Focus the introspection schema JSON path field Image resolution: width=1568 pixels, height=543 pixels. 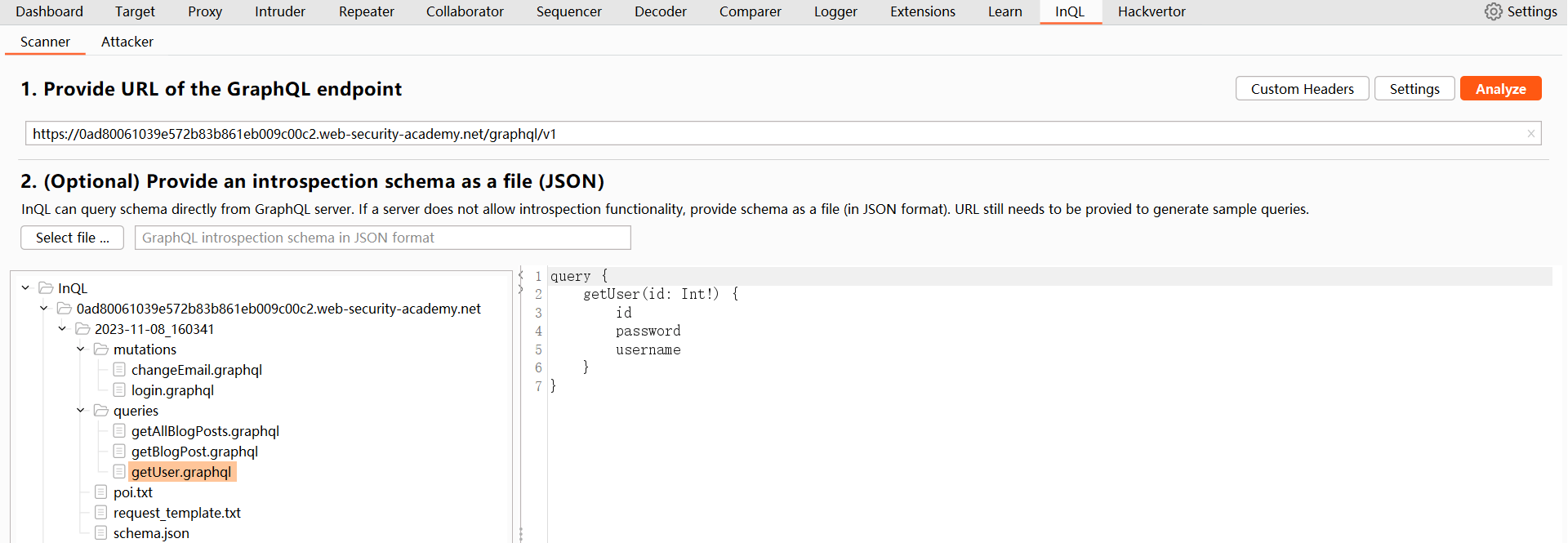click(382, 238)
